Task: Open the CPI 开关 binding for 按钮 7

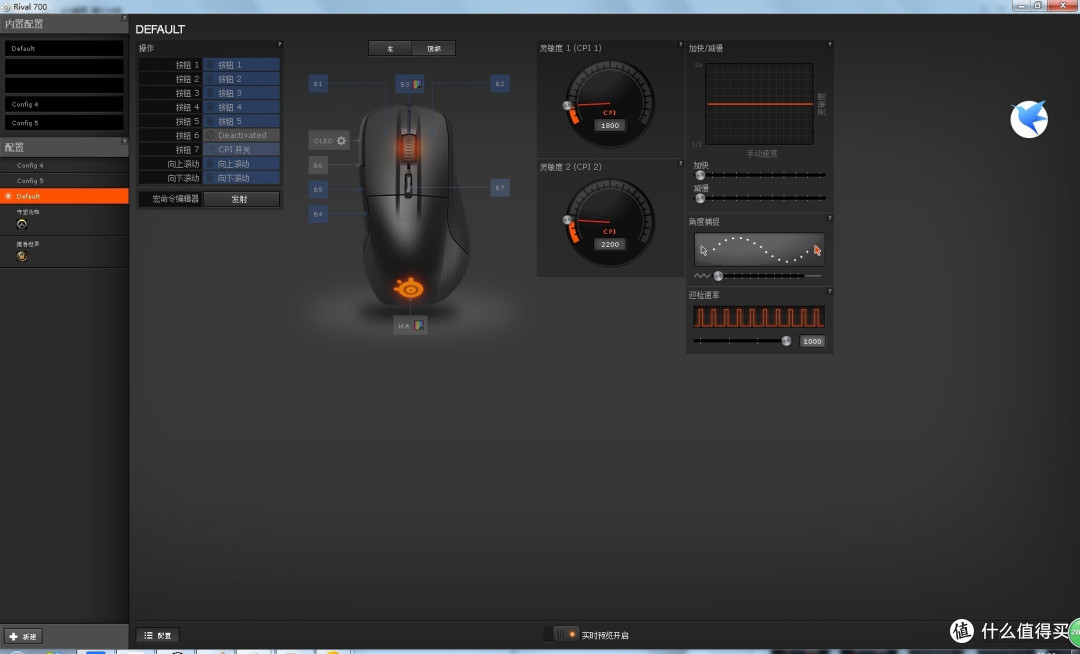Action: 241,149
